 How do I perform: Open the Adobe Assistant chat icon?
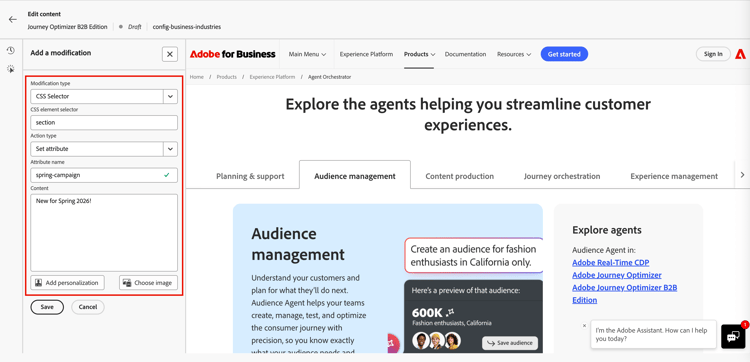(733, 337)
